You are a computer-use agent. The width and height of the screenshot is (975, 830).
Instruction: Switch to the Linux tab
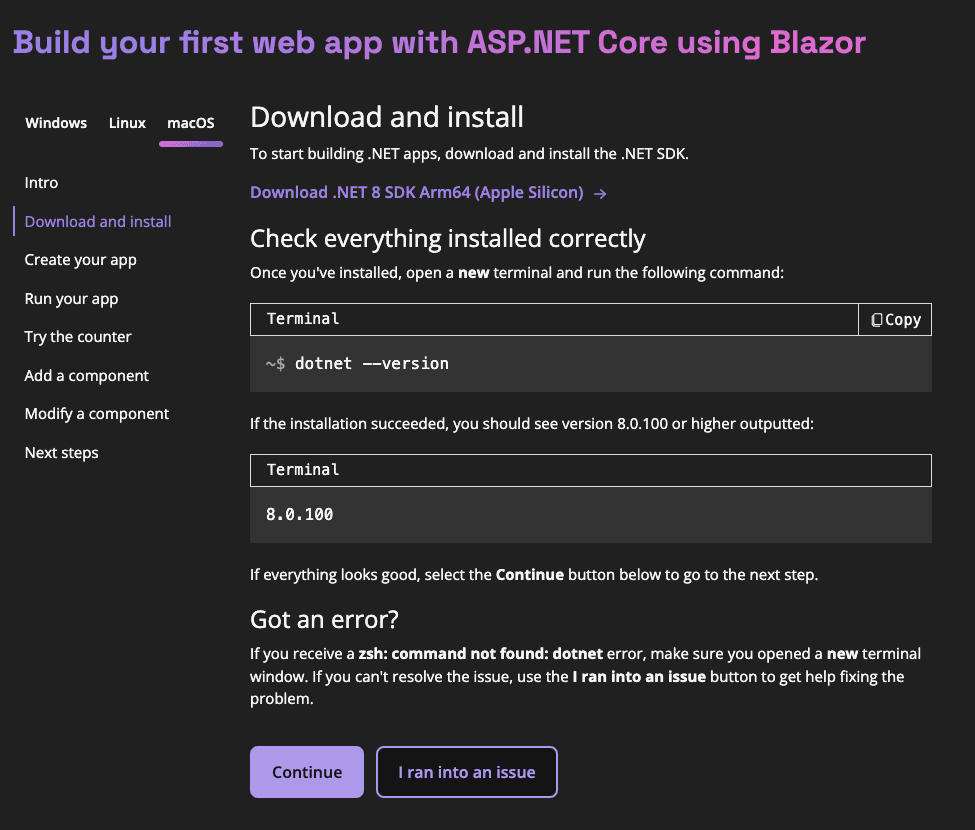coord(126,122)
